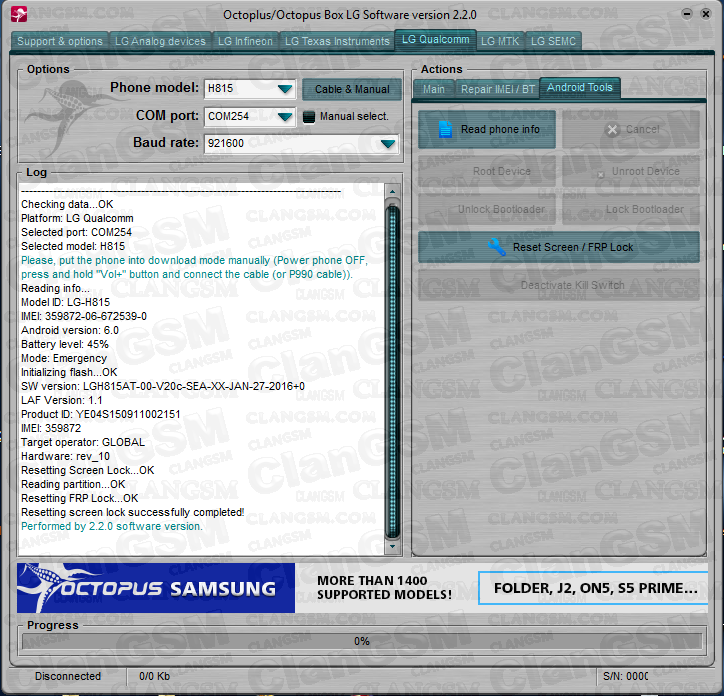This screenshot has height=696, width=724.
Task: Open the Main actions tab
Action: tap(434, 89)
